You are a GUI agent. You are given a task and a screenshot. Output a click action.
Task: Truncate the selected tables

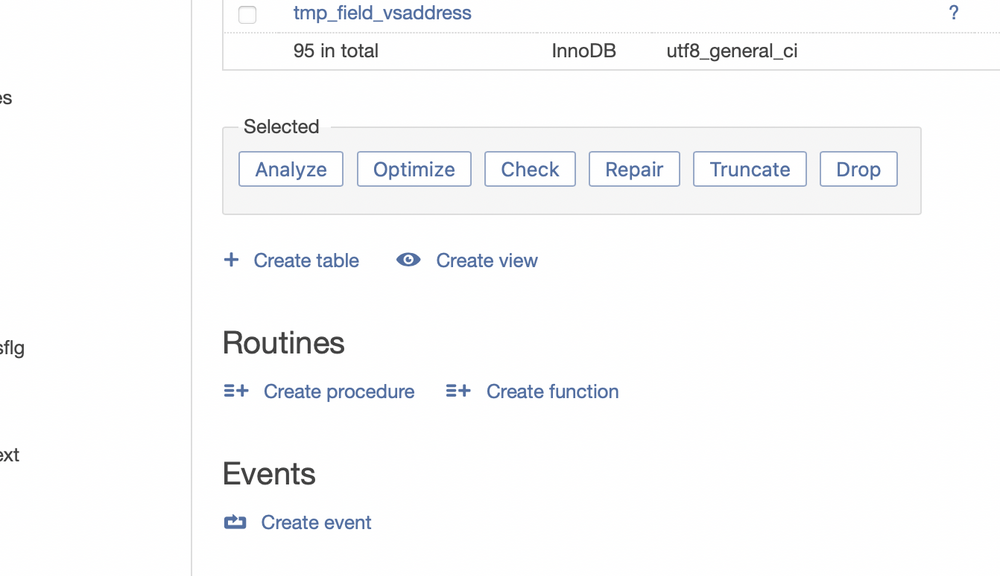tap(750, 169)
